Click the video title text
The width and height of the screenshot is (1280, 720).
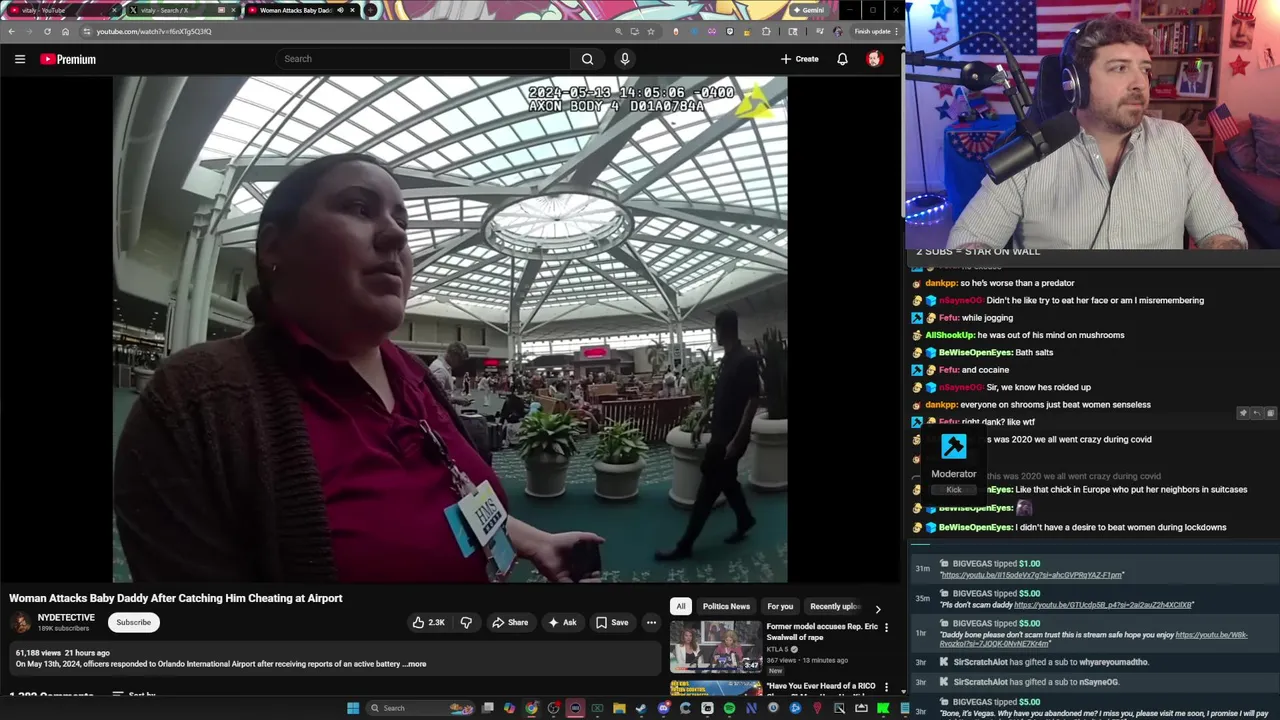[176, 598]
